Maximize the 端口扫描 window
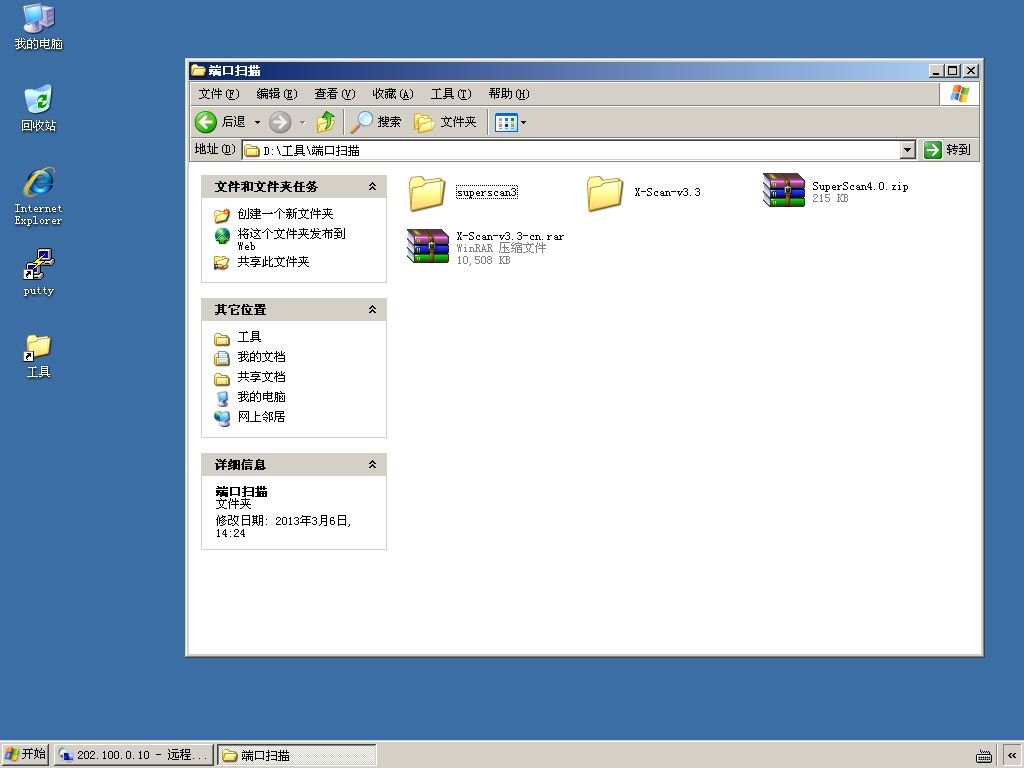 coord(953,71)
